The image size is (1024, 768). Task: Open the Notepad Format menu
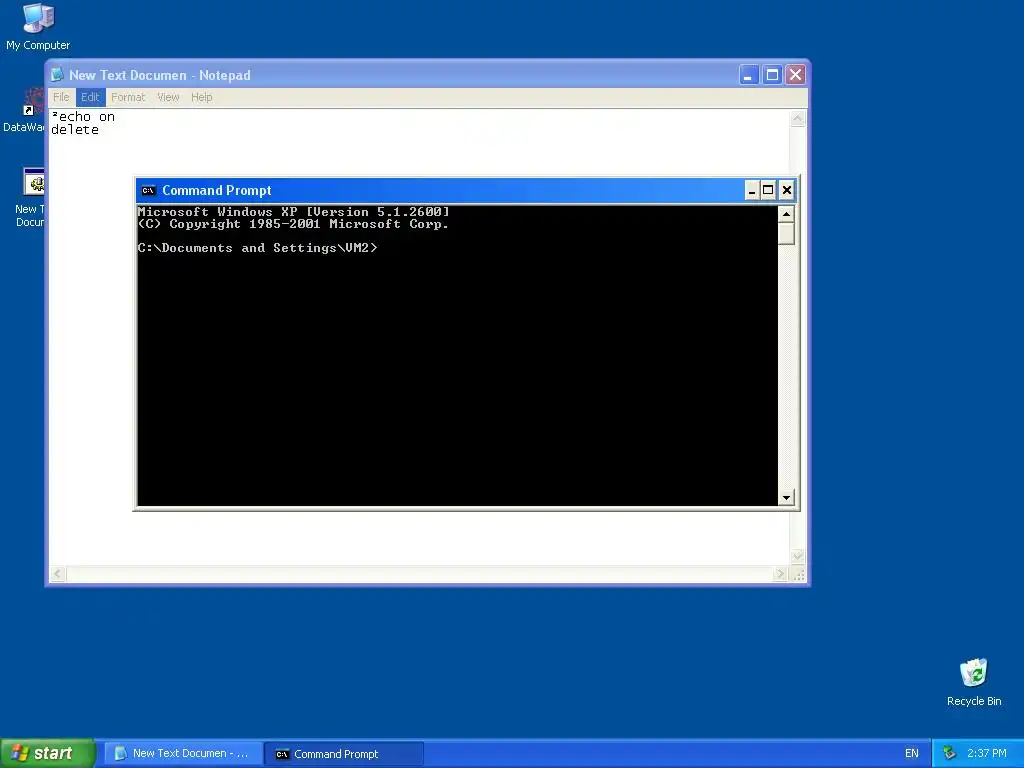click(x=128, y=97)
